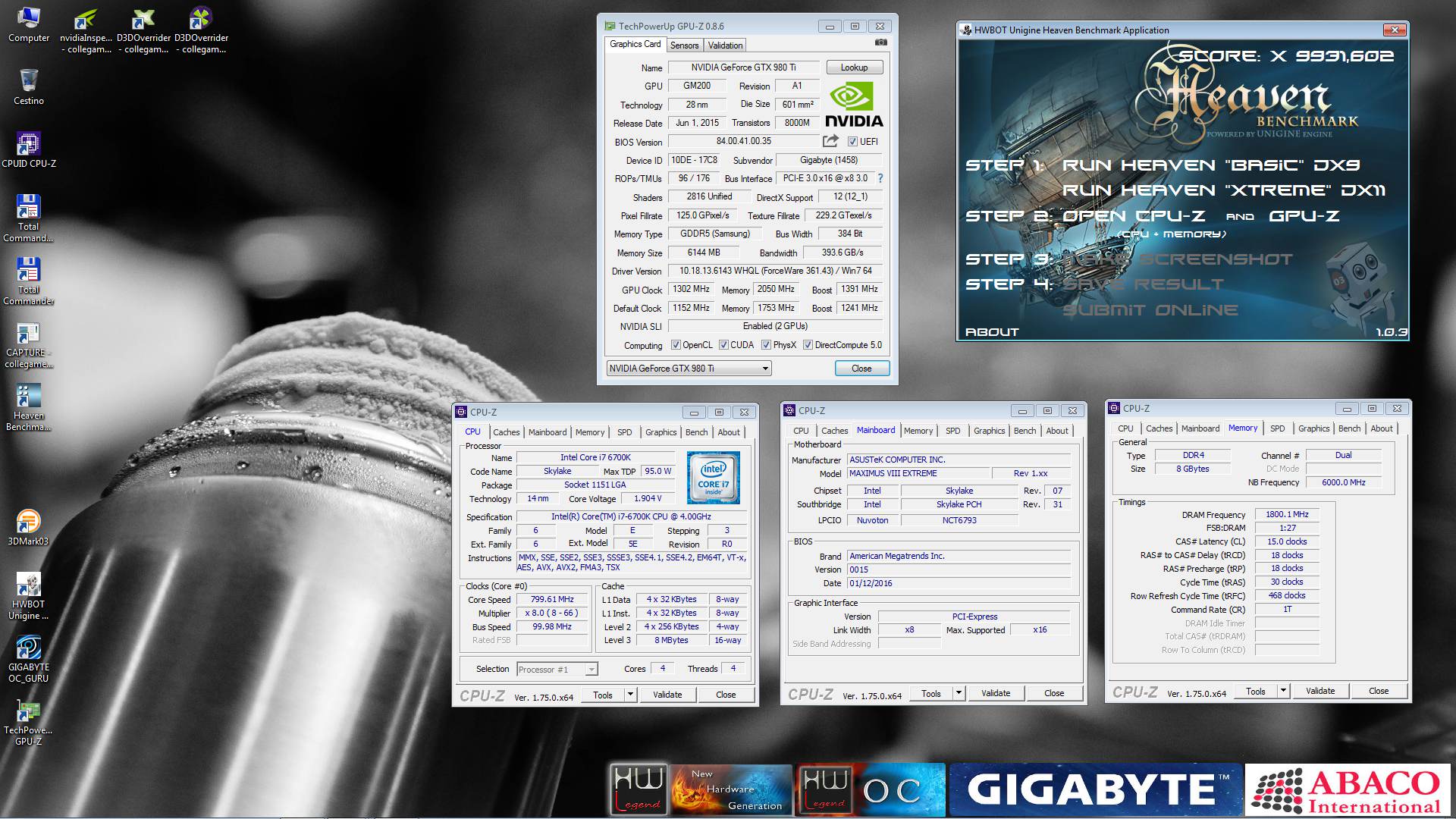
Task: Click Close in the Mainboard CPU-Z window
Action: pyautogui.click(x=1054, y=693)
